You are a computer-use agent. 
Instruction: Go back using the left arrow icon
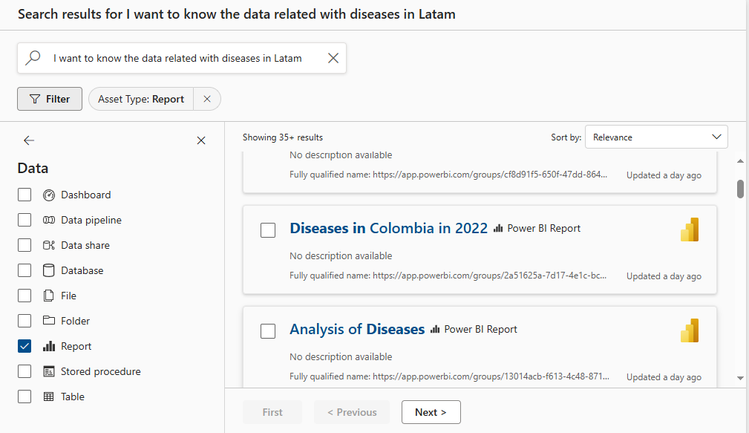coord(29,141)
